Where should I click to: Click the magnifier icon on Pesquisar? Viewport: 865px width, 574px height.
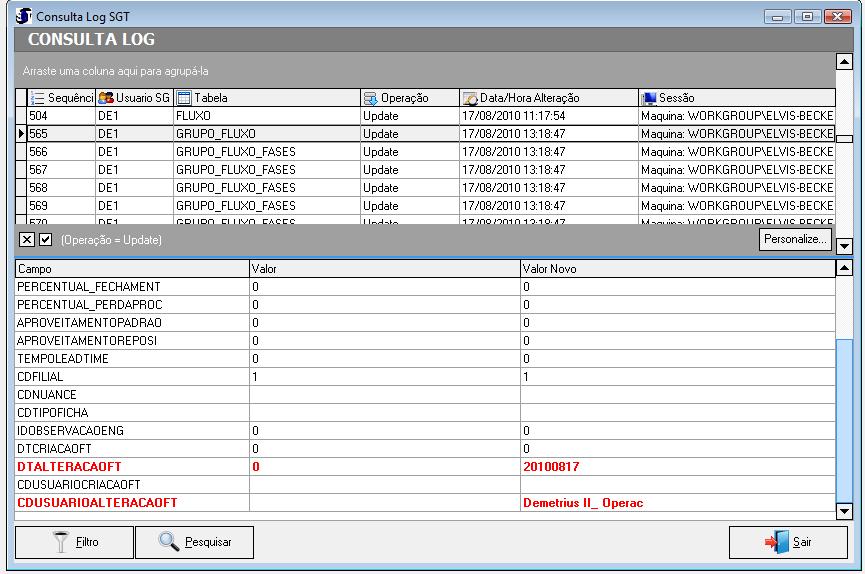[170, 542]
